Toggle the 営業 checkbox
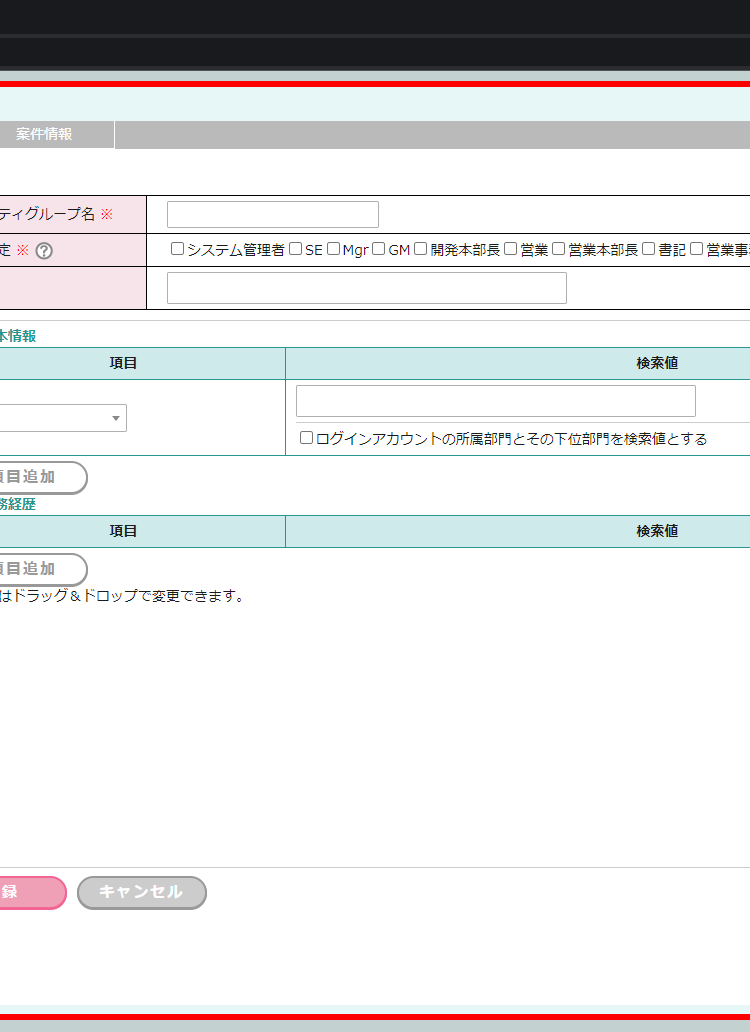 click(x=510, y=249)
